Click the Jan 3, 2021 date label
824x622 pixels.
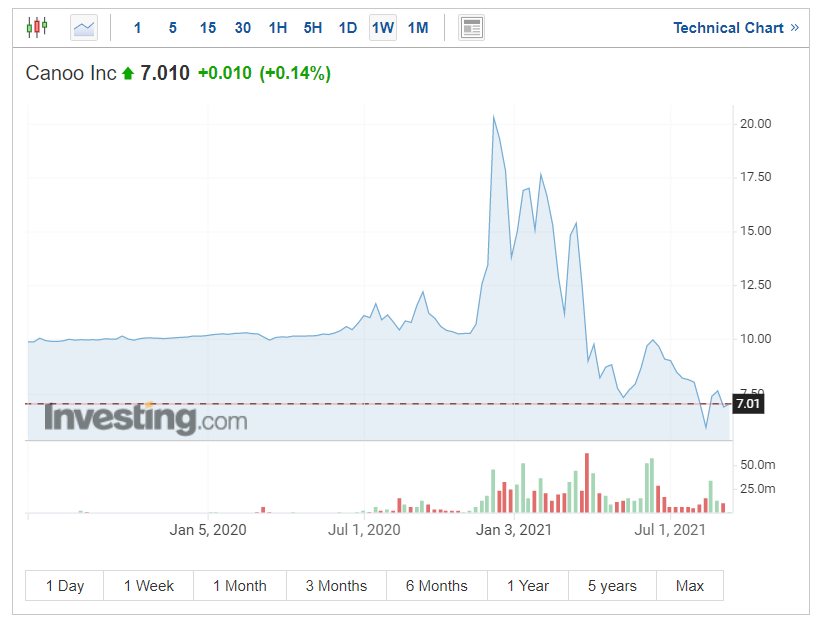click(513, 530)
